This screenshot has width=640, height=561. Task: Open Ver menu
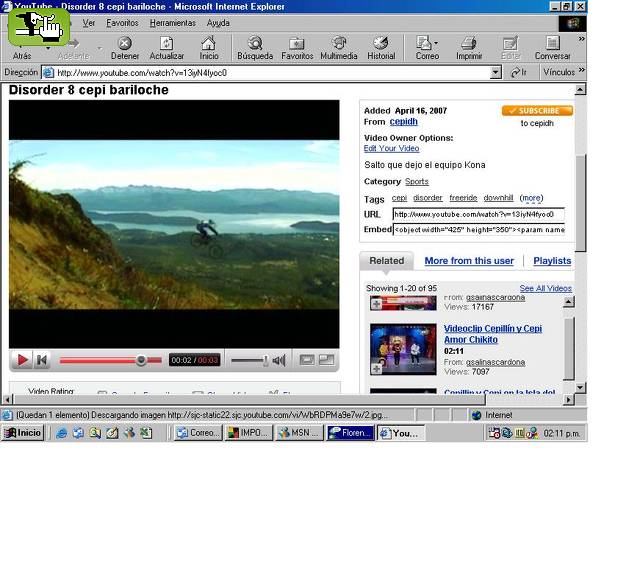point(89,23)
